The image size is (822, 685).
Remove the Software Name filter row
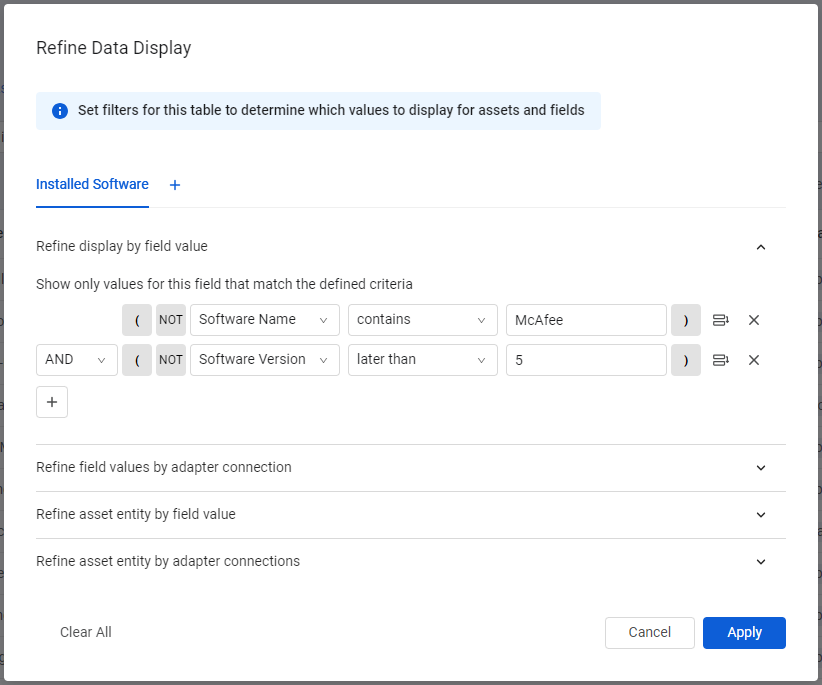(754, 320)
